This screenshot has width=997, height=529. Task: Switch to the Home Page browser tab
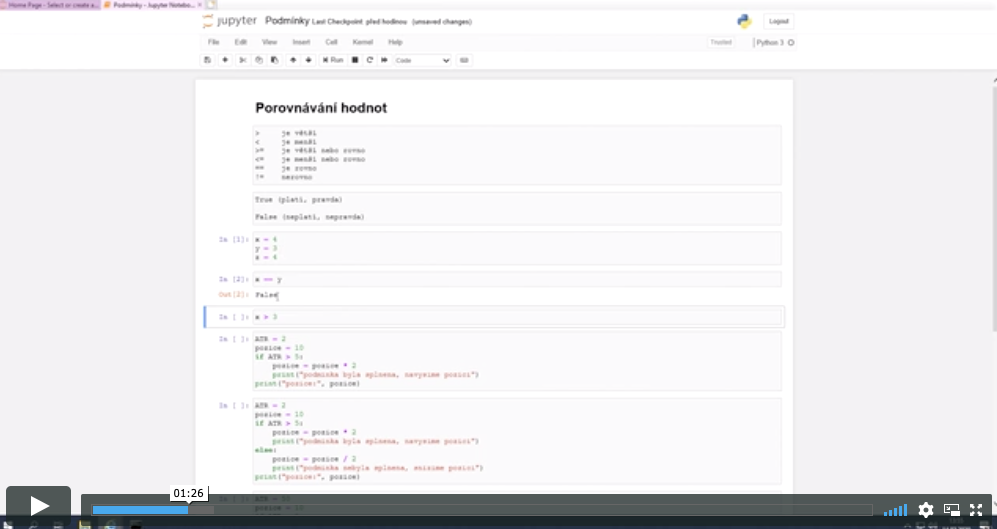[x=50, y=4]
